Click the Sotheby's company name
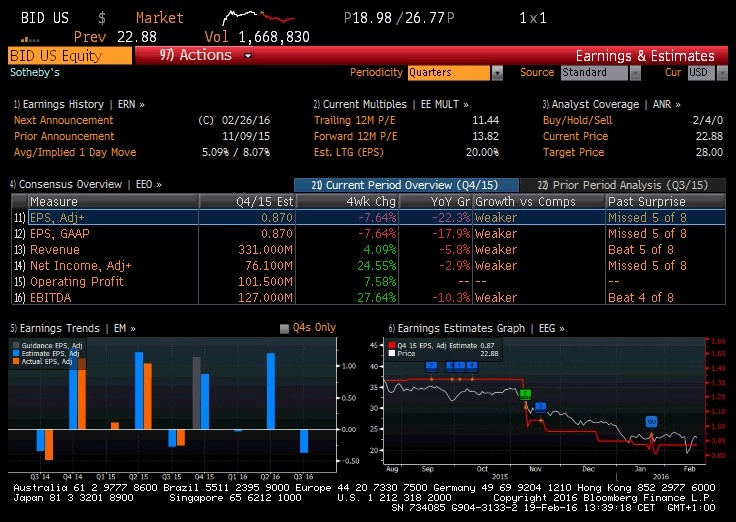 (x=35, y=72)
